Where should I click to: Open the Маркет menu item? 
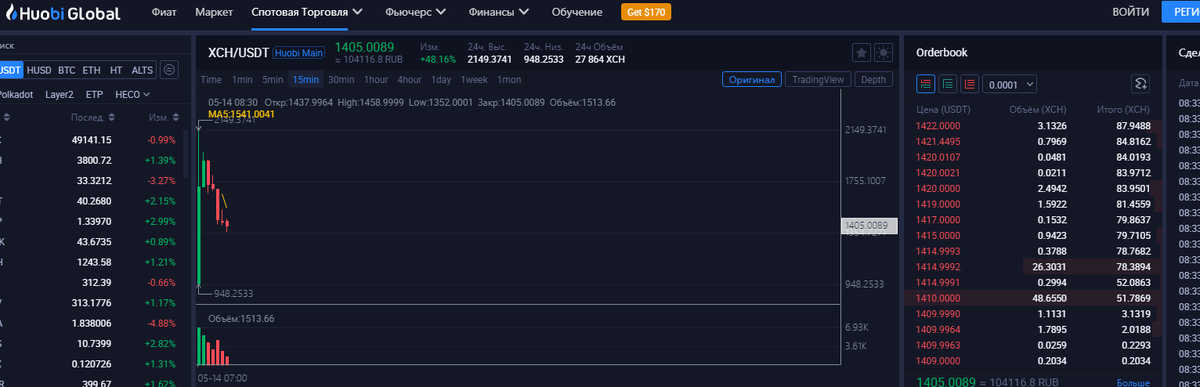click(215, 13)
